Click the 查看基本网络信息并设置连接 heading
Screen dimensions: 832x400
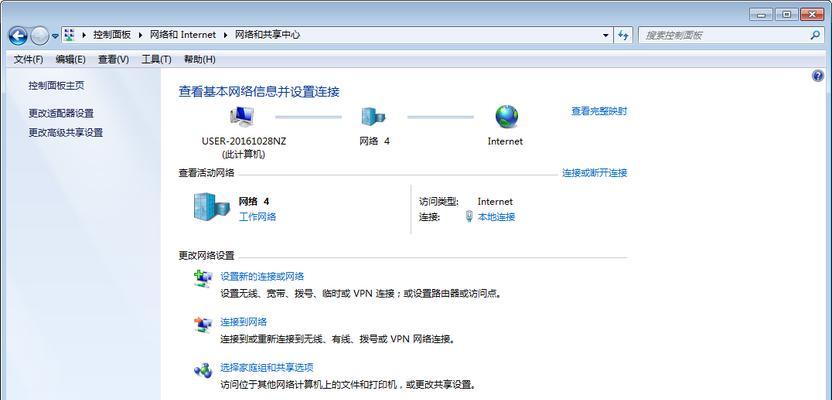click(x=259, y=92)
